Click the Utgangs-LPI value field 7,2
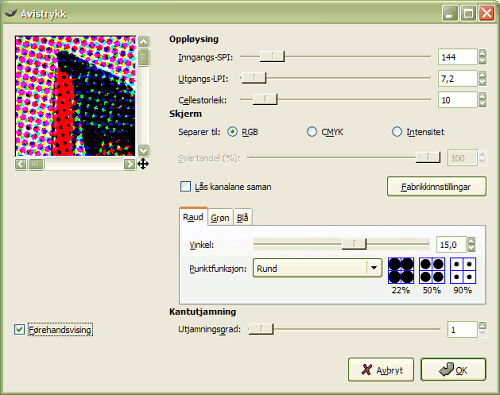 (457, 79)
